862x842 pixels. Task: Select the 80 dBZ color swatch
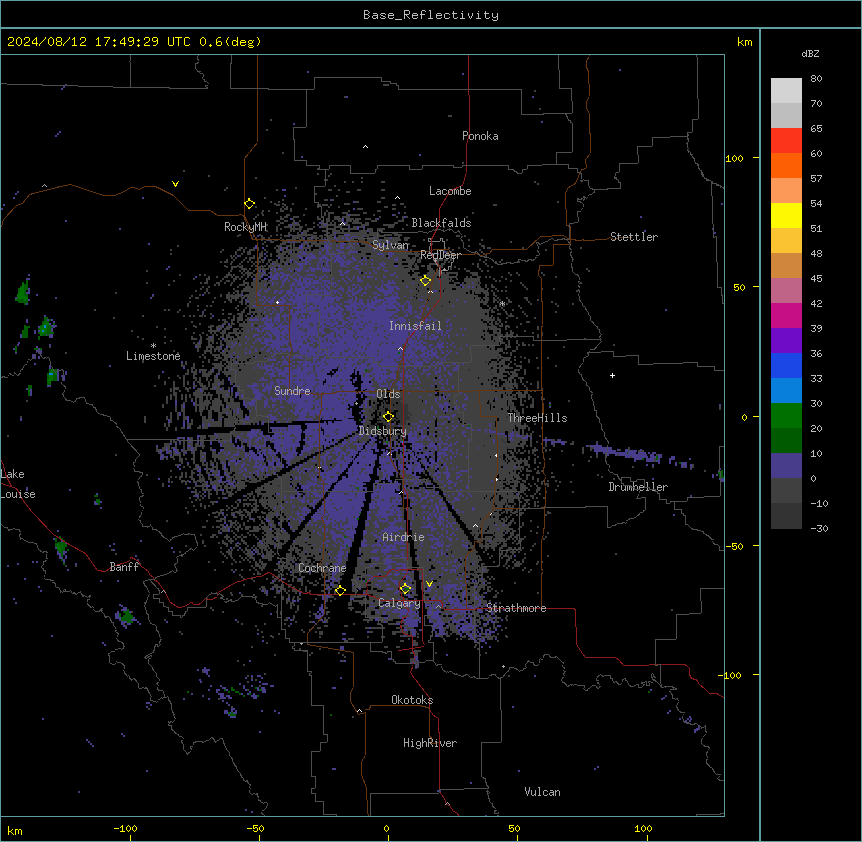(786, 91)
